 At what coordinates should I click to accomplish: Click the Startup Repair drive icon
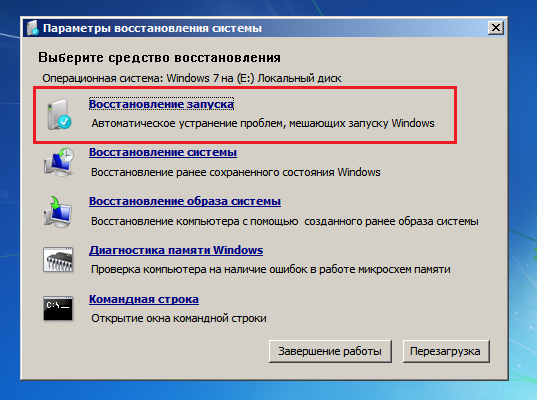[59, 114]
